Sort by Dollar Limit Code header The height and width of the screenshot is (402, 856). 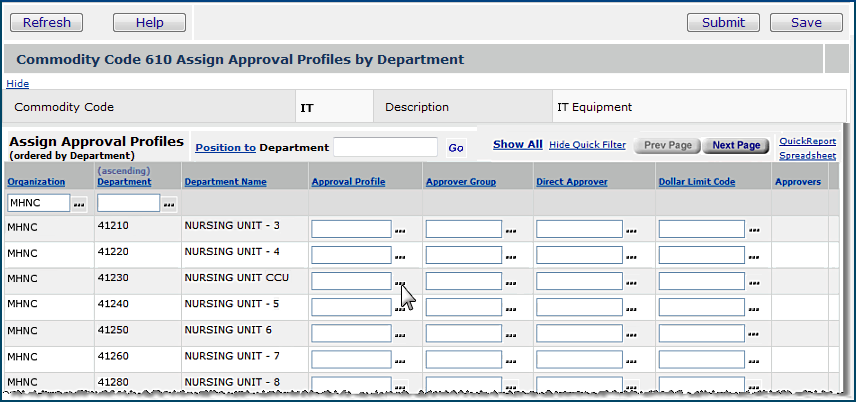[x=697, y=182]
